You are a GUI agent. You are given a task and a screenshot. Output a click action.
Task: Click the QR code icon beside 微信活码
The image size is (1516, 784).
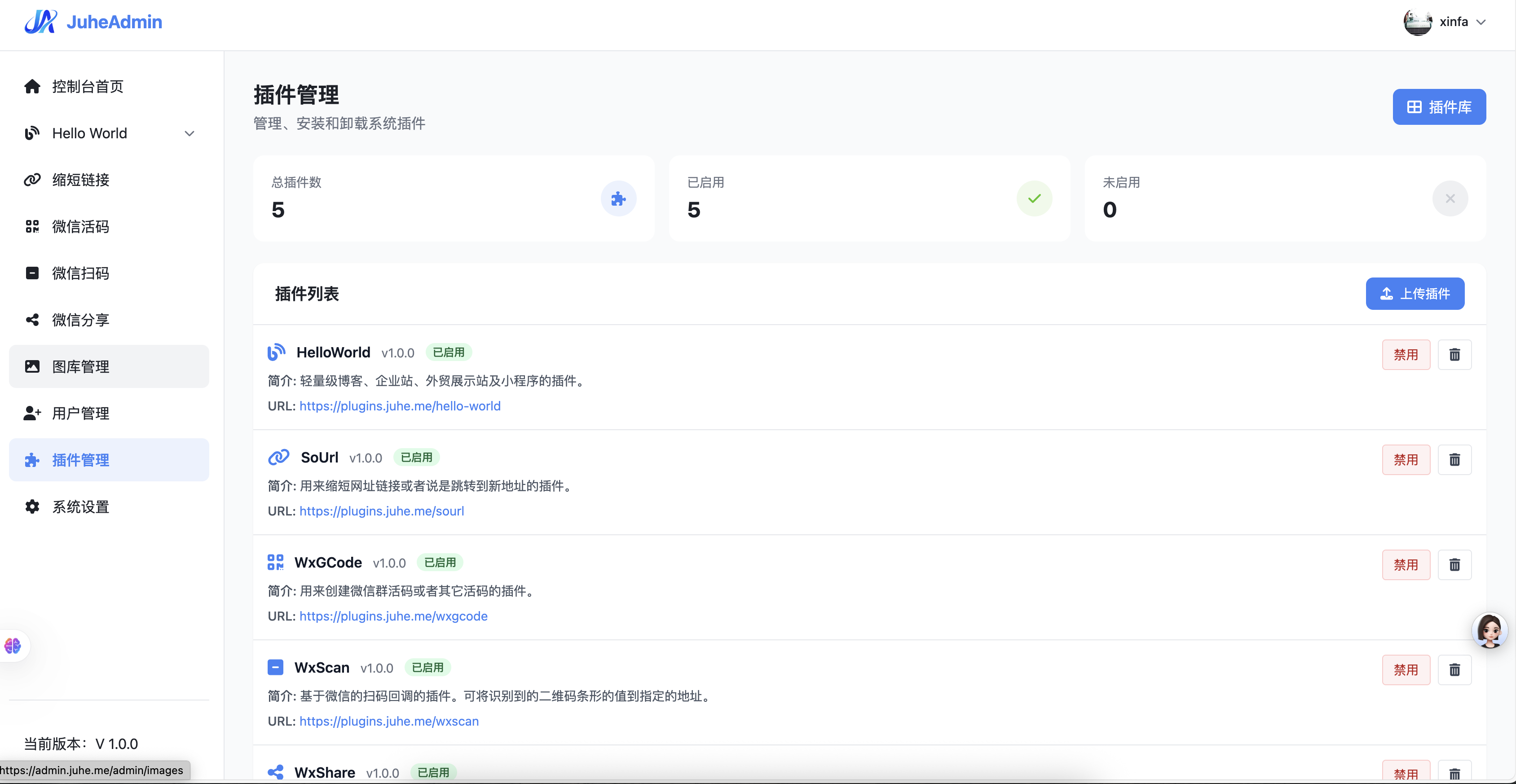[x=32, y=227]
